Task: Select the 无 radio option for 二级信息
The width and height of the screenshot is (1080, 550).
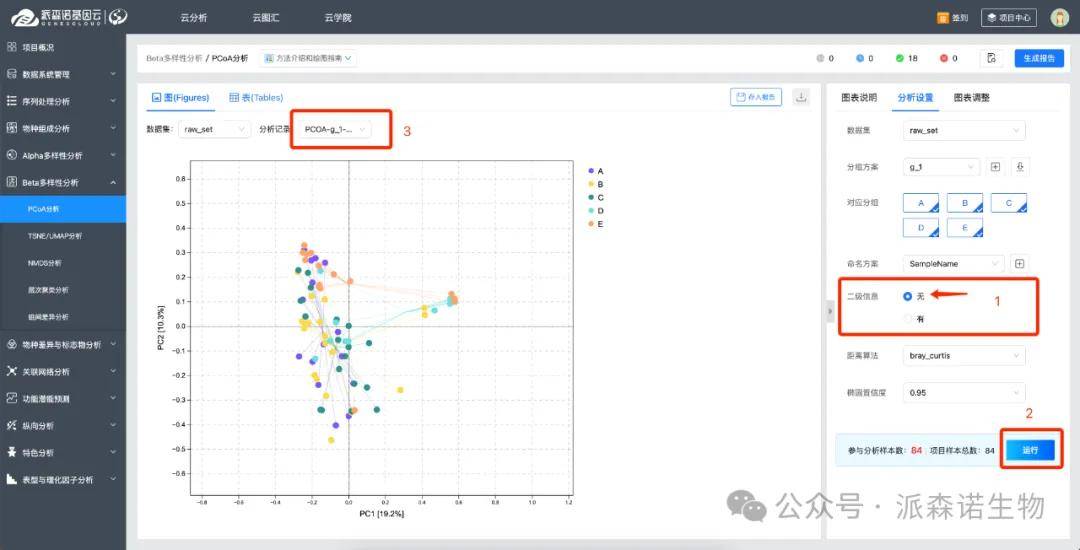Action: click(908, 296)
